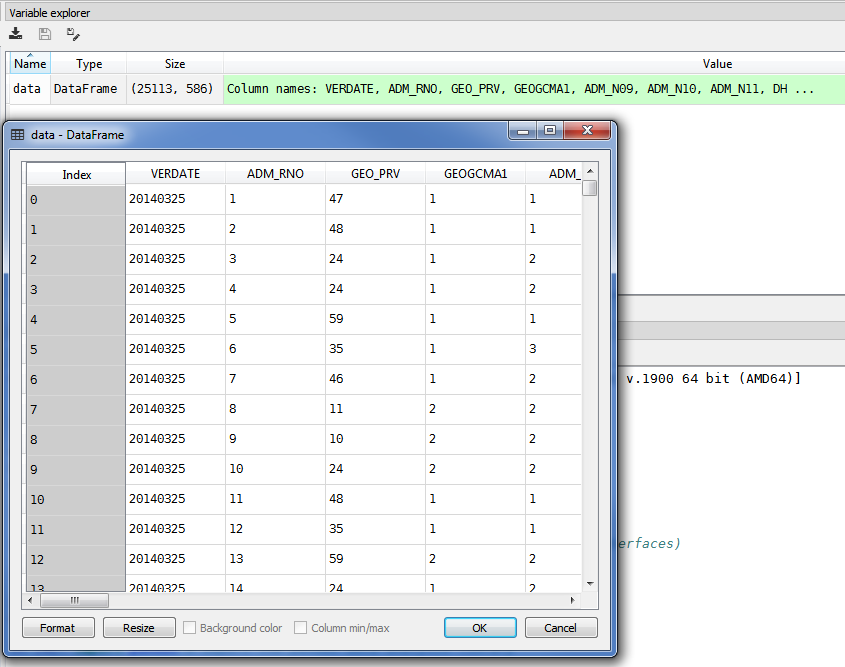Toggle the Column min/max checkbox

click(301, 628)
